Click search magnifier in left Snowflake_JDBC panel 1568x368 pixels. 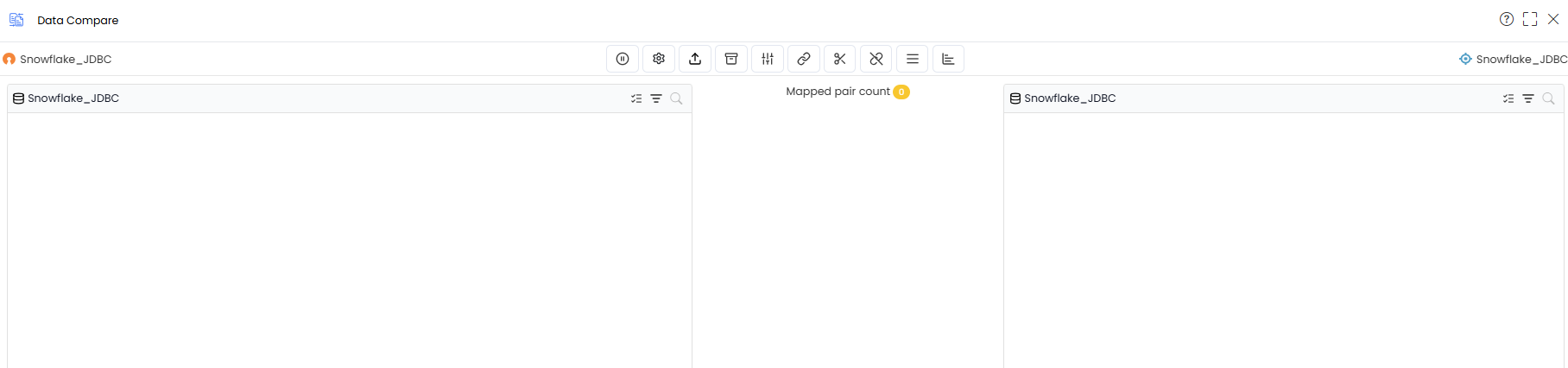676,98
